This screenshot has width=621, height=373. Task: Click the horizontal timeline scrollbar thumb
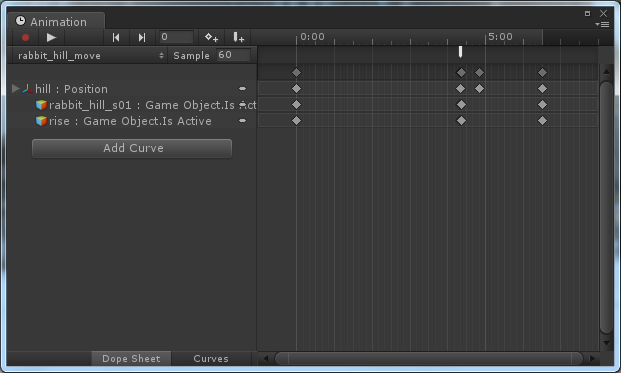pos(429,359)
